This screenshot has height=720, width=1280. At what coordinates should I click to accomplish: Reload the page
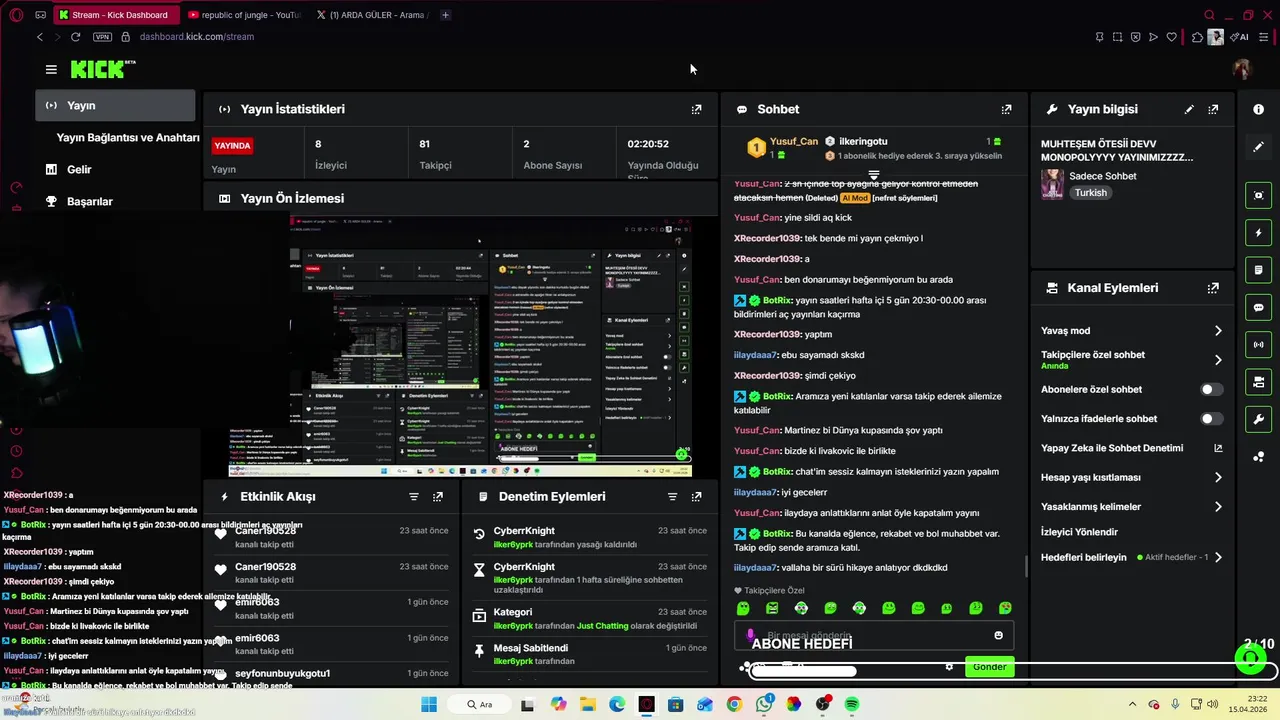coord(75,37)
